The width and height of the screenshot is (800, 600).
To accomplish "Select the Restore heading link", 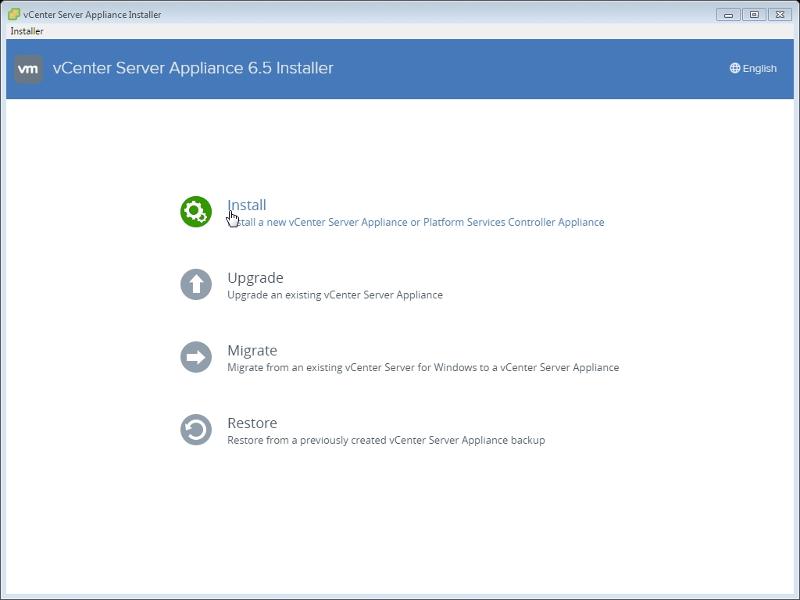I will 252,423.
